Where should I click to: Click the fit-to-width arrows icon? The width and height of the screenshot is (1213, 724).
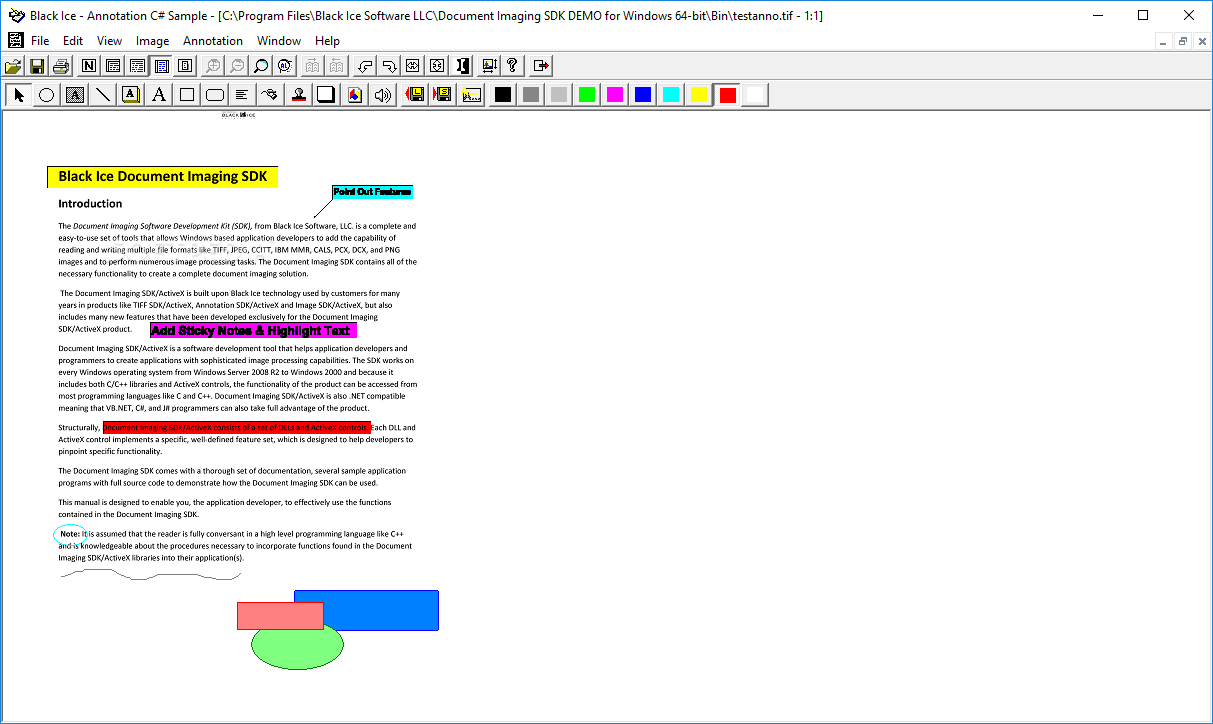tap(413, 66)
